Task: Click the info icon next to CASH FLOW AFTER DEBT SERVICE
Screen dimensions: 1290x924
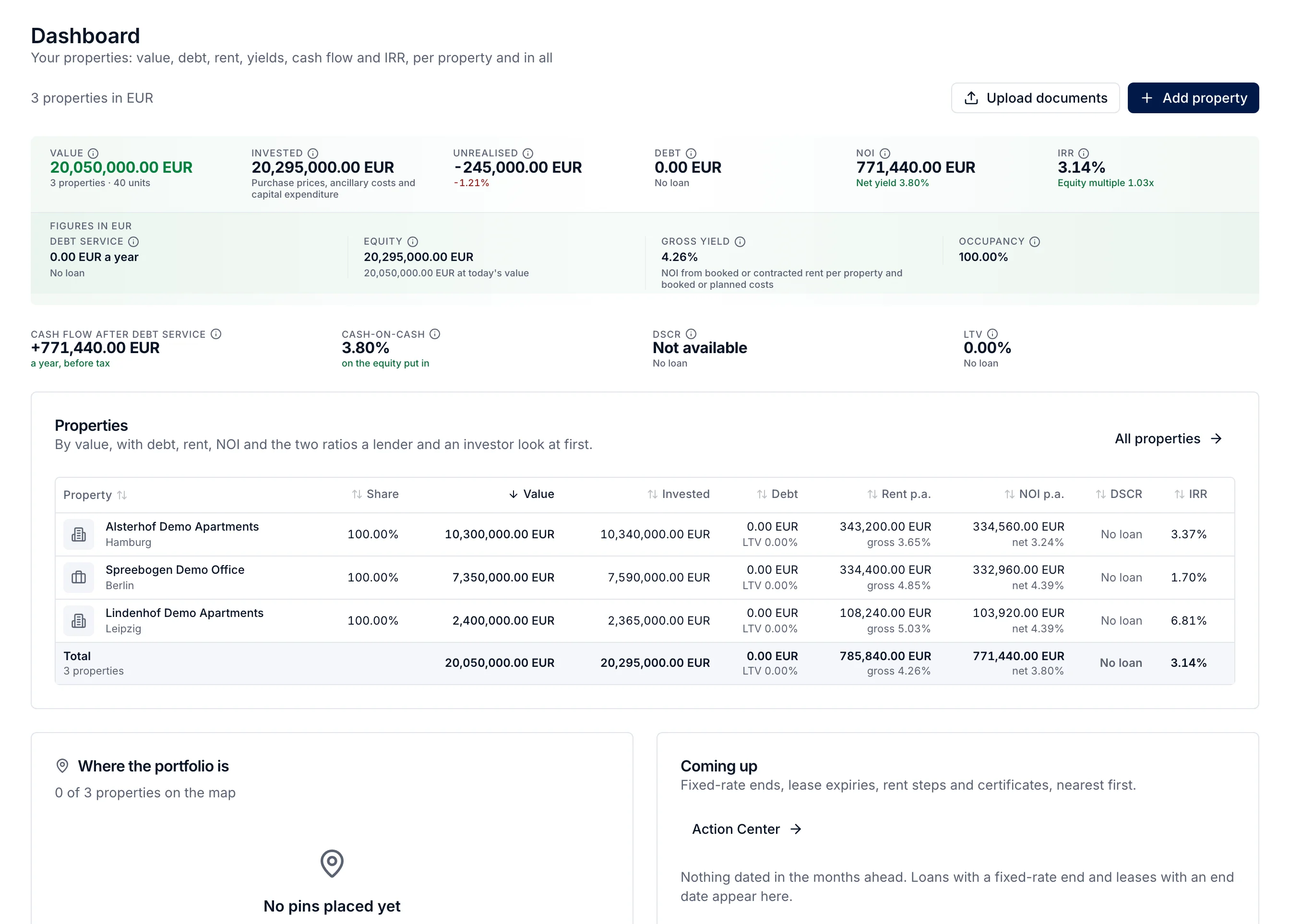Action: (216, 334)
